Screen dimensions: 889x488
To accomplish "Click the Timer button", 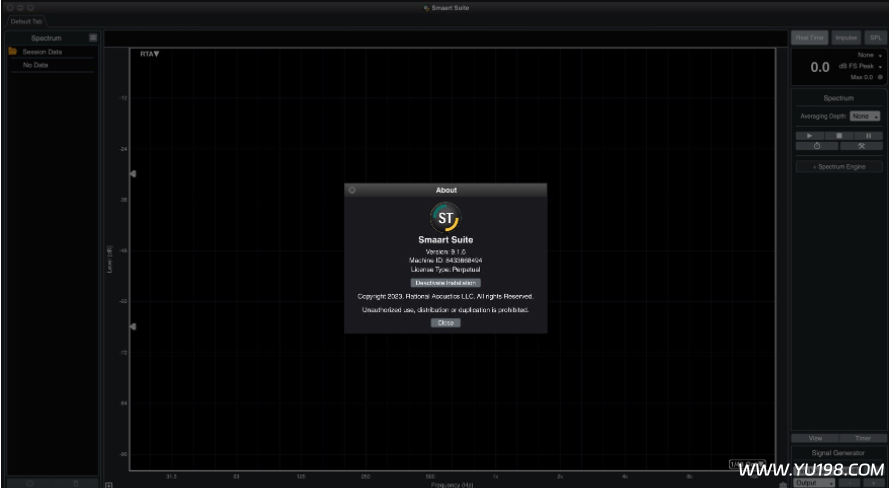I will [x=863, y=438].
